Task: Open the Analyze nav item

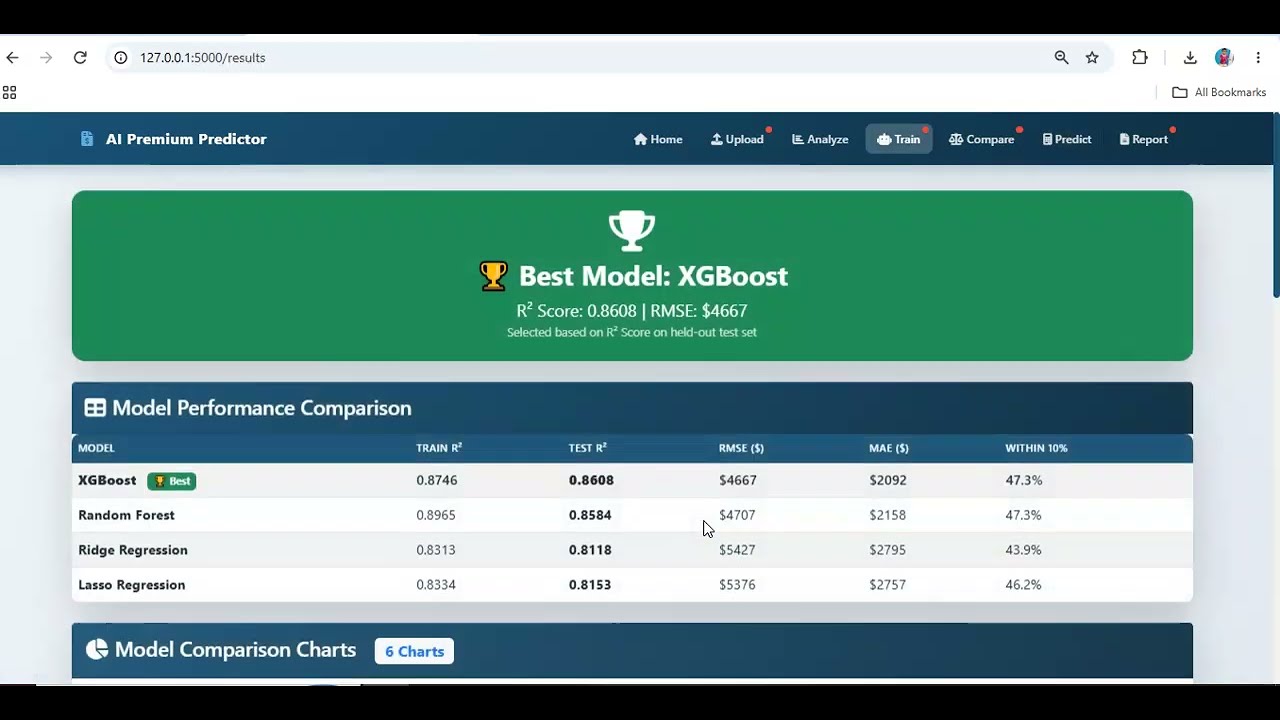Action: click(820, 139)
